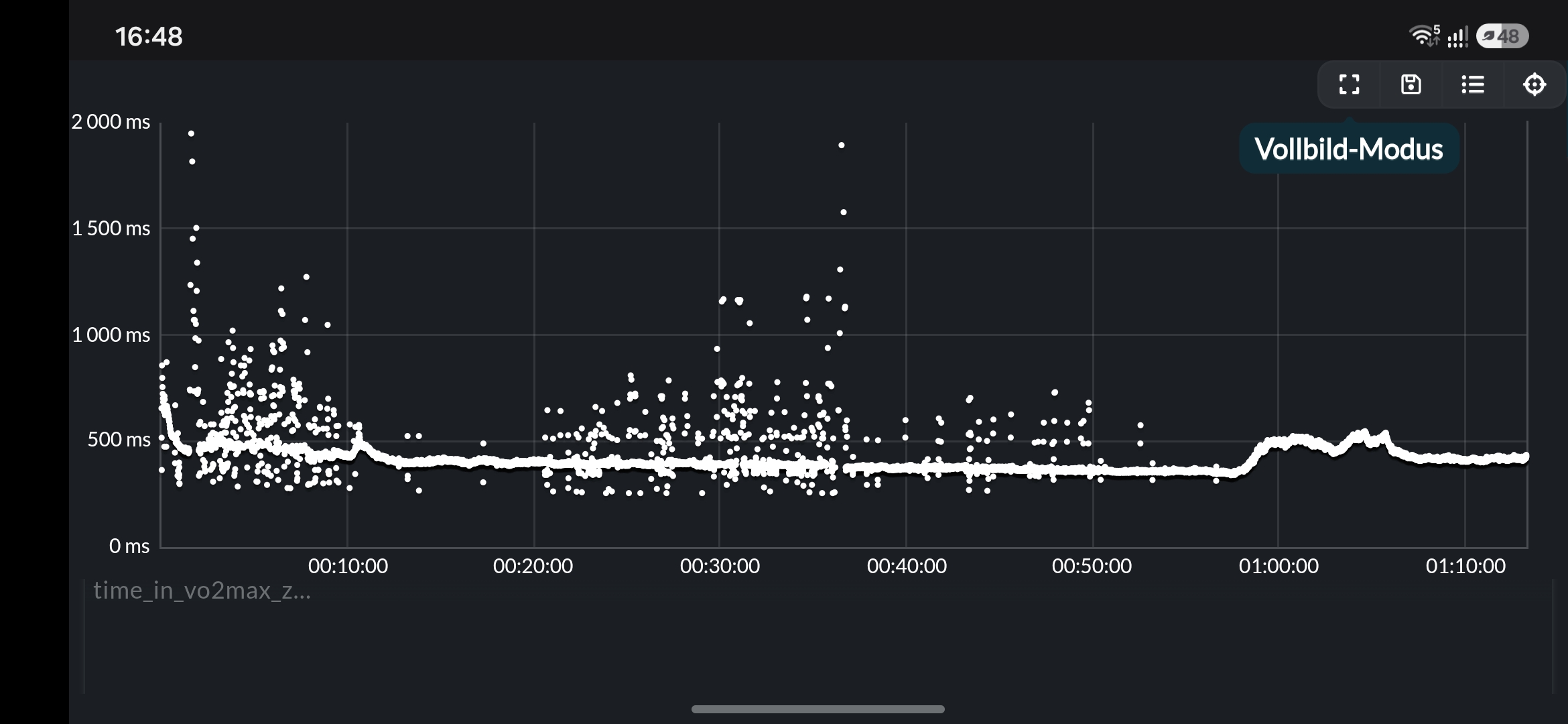1568x724 pixels.
Task: Click the Vollbild-Modus tooltip label
Action: [1348, 149]
